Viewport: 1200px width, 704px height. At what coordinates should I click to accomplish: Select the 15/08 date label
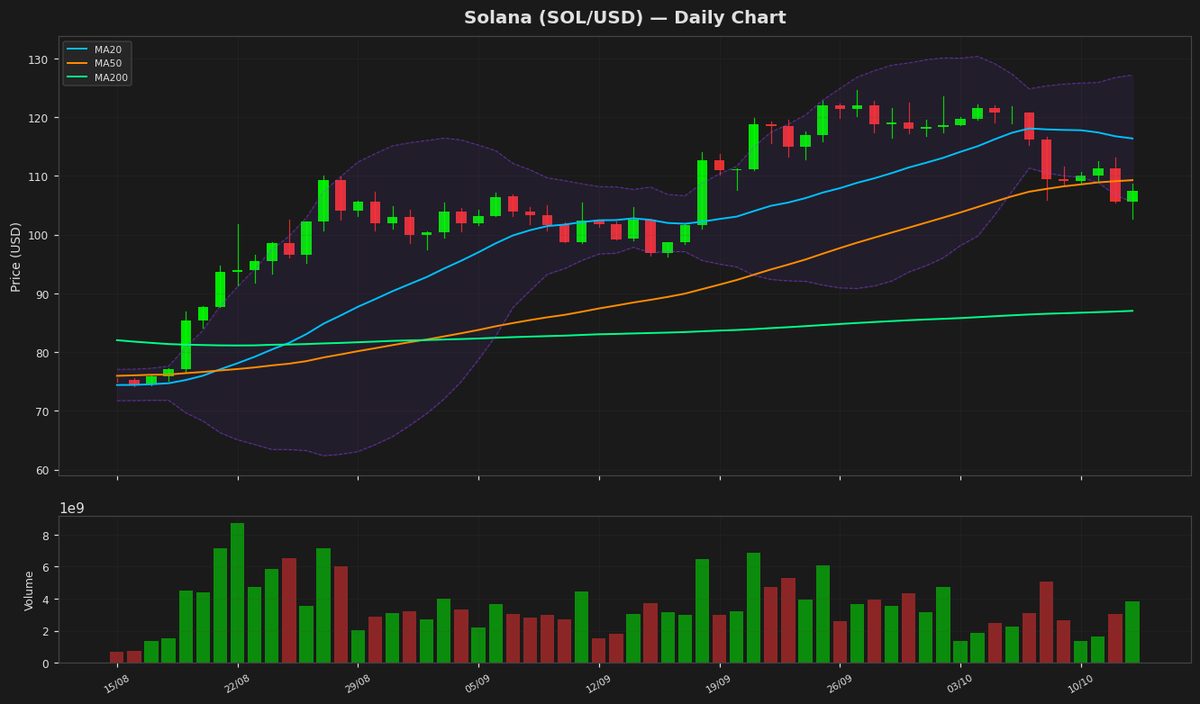click(115, 684)
